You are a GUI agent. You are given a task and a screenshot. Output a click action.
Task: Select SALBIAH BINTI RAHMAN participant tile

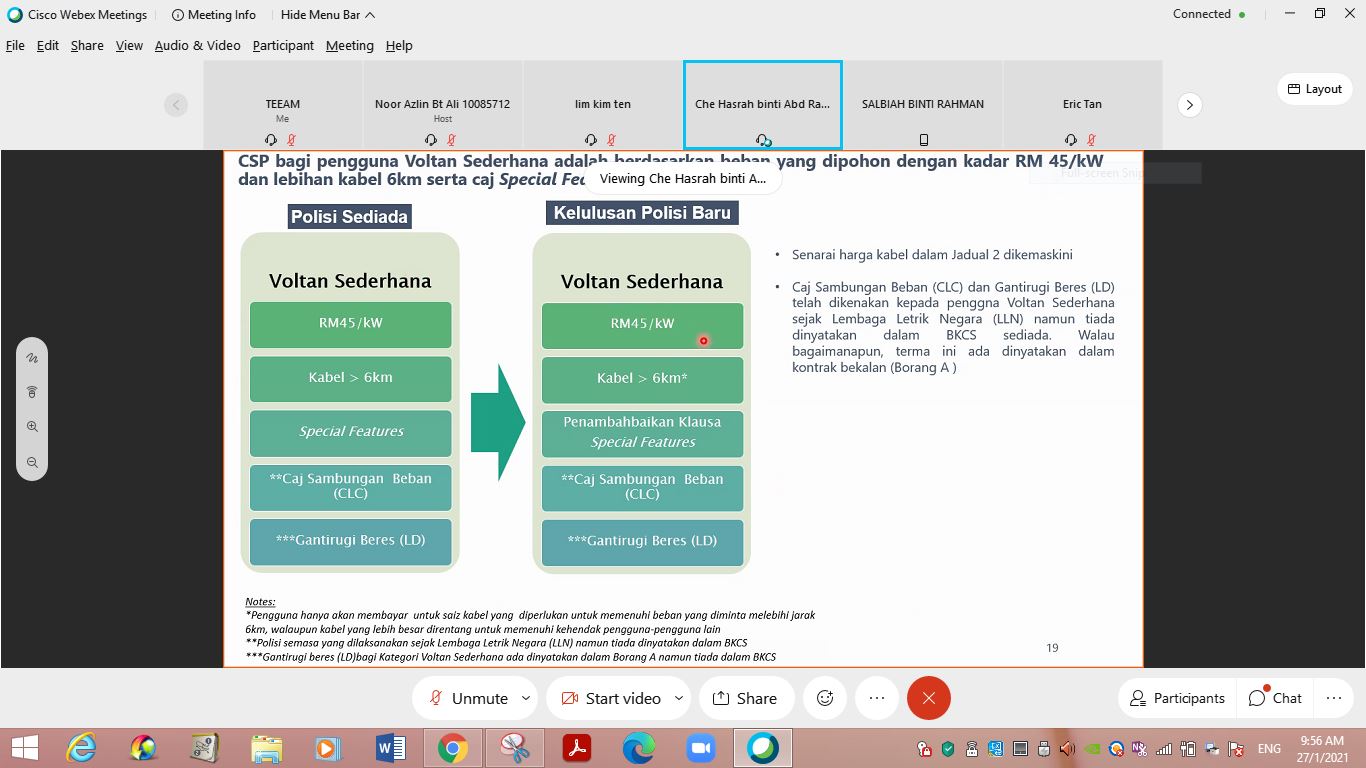tap(922, 105)
